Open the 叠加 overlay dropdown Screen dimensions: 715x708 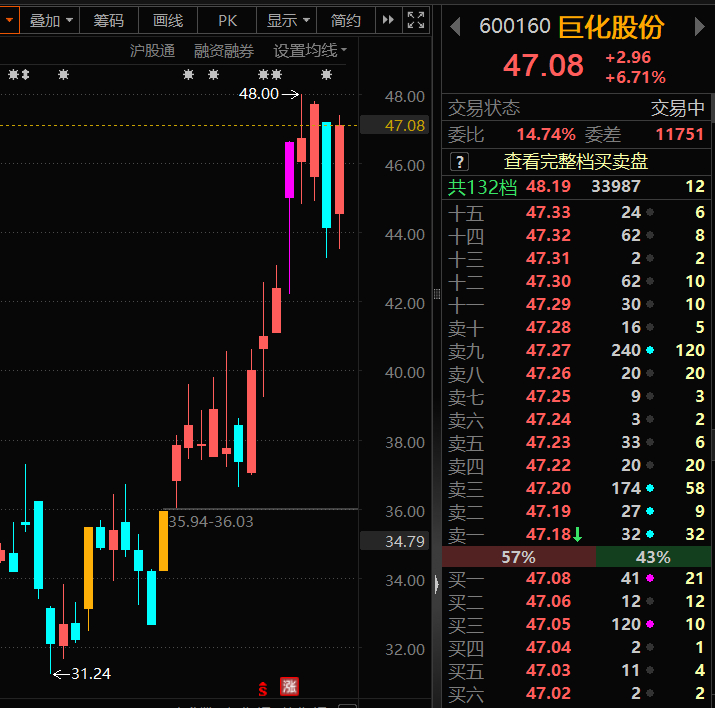tap(50, 21)
